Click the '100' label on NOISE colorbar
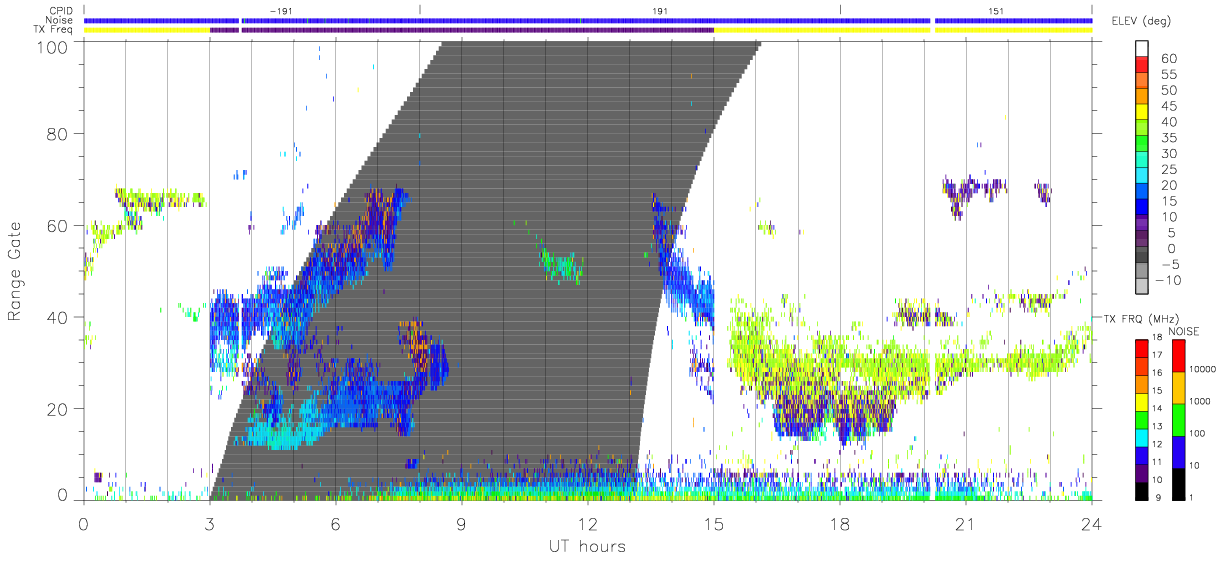 tap(1196, 435)
